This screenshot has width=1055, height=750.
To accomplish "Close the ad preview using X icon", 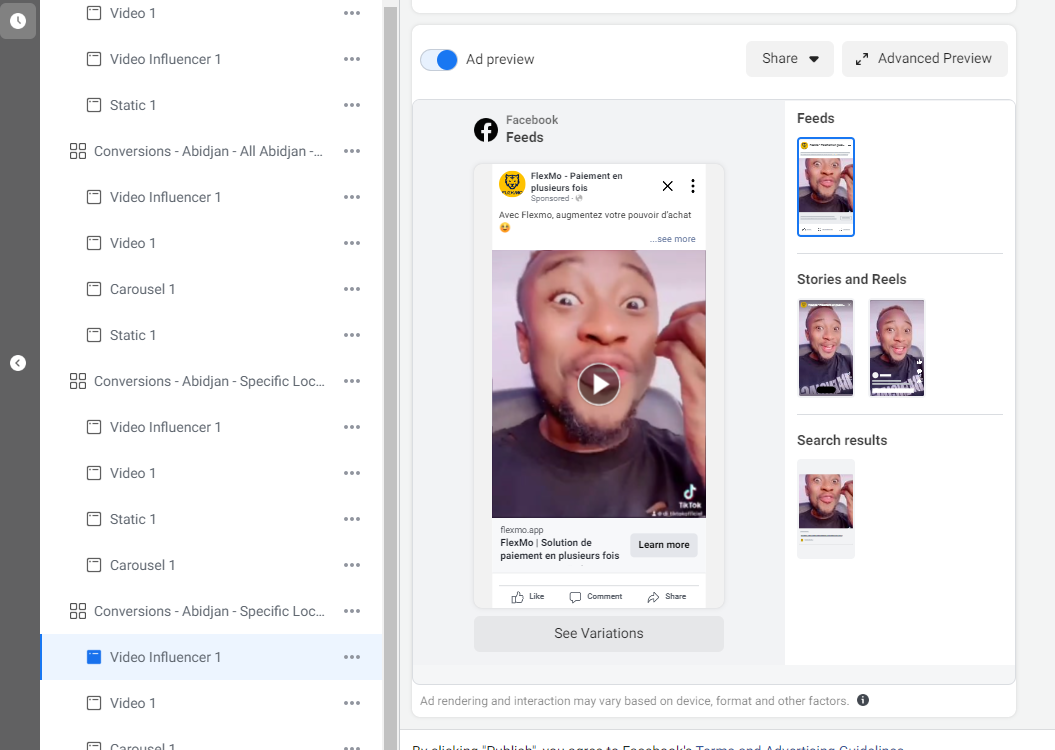I will tap(668, 186).
